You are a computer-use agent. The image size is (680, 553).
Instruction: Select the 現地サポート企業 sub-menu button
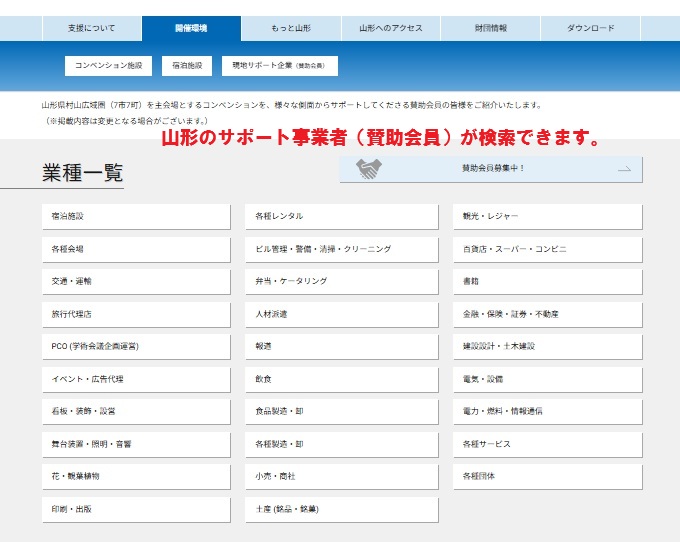coord(279,66)
